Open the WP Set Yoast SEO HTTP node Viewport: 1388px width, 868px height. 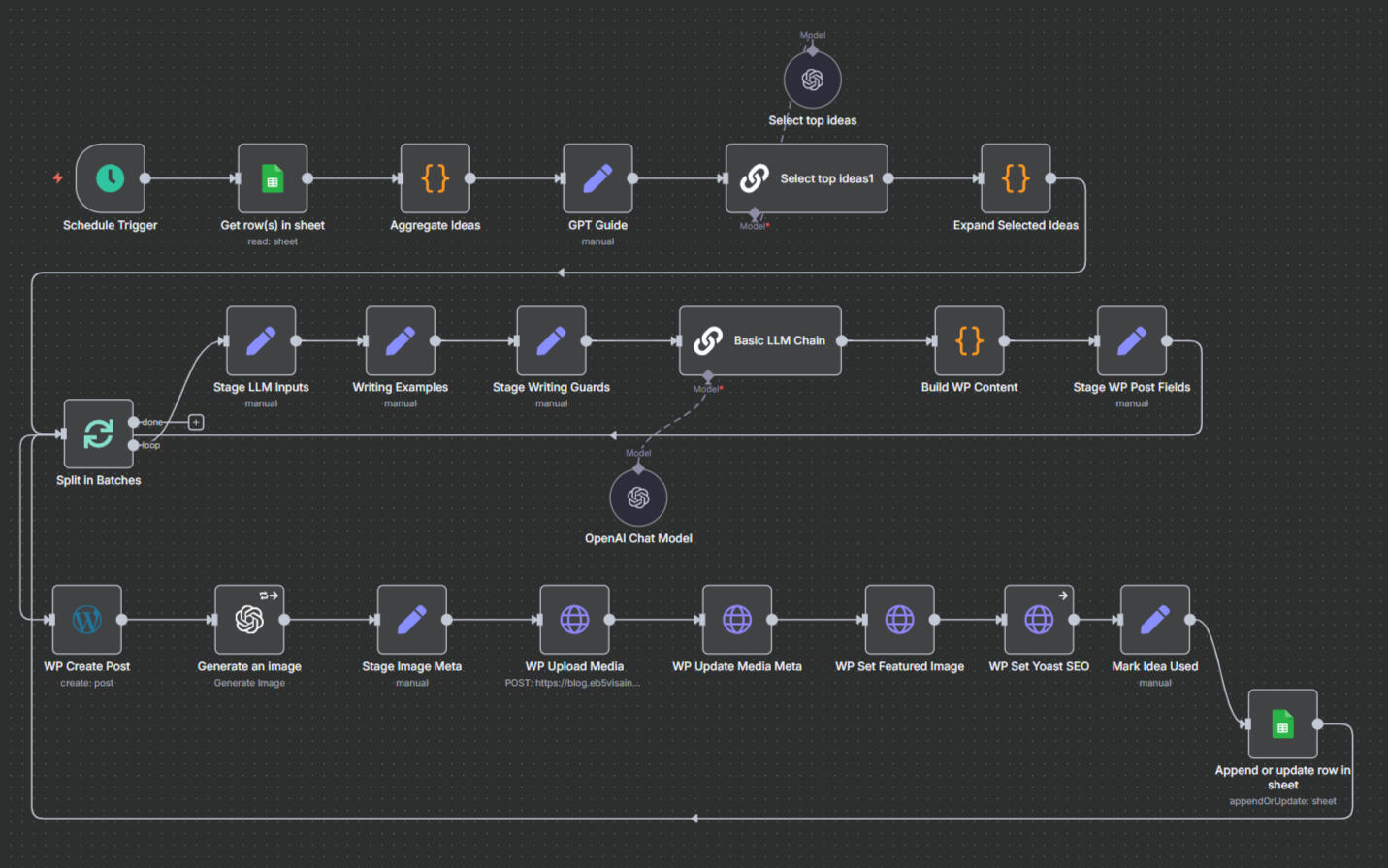tap(1039, 621)
